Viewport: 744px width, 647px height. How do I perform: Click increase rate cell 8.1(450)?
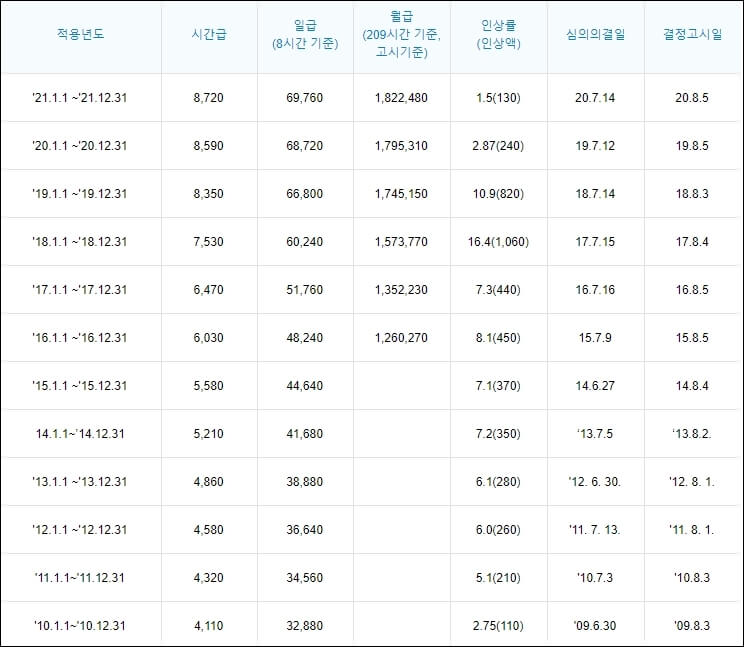[x=498, y=337]
